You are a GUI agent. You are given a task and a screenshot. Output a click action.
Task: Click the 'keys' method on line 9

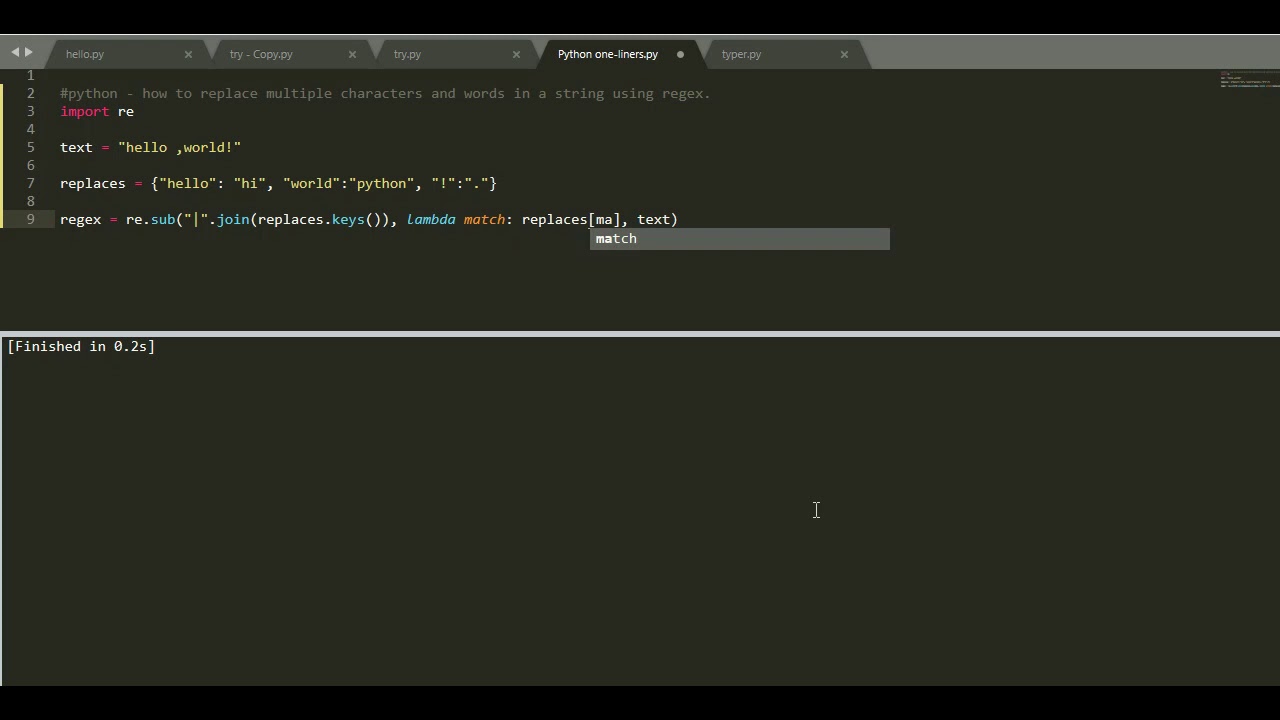(x=348, y=219)
